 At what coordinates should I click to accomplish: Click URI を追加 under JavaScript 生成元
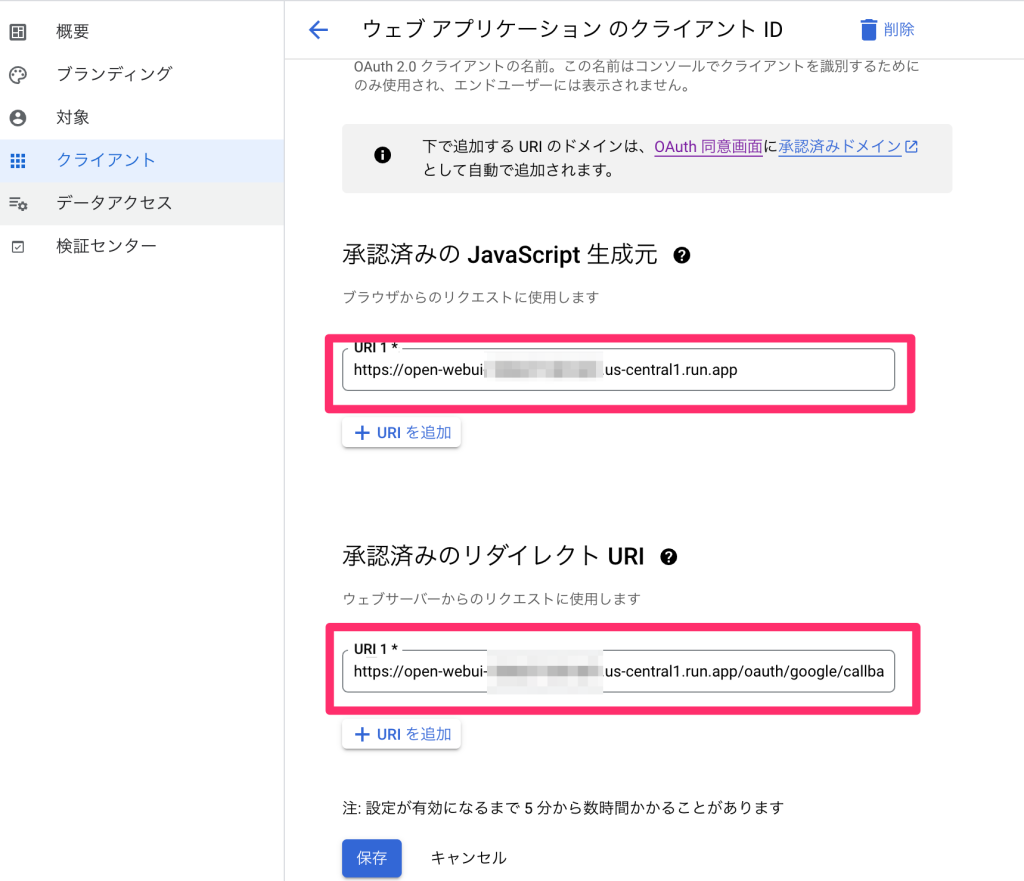[402, 433]
